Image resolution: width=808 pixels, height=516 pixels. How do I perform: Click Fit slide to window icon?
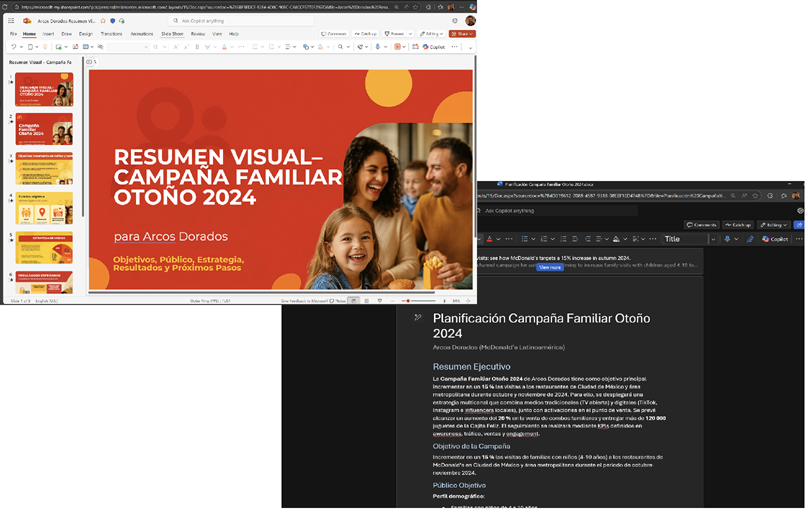tap(468, 301)
